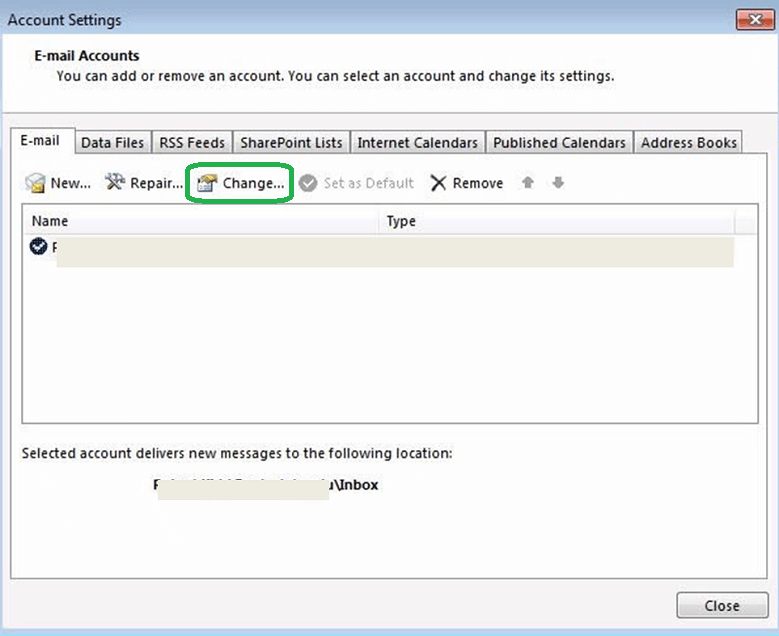779x636 pixels.
Task: Go to Internet Calendars tab
Action: (417, 143)
